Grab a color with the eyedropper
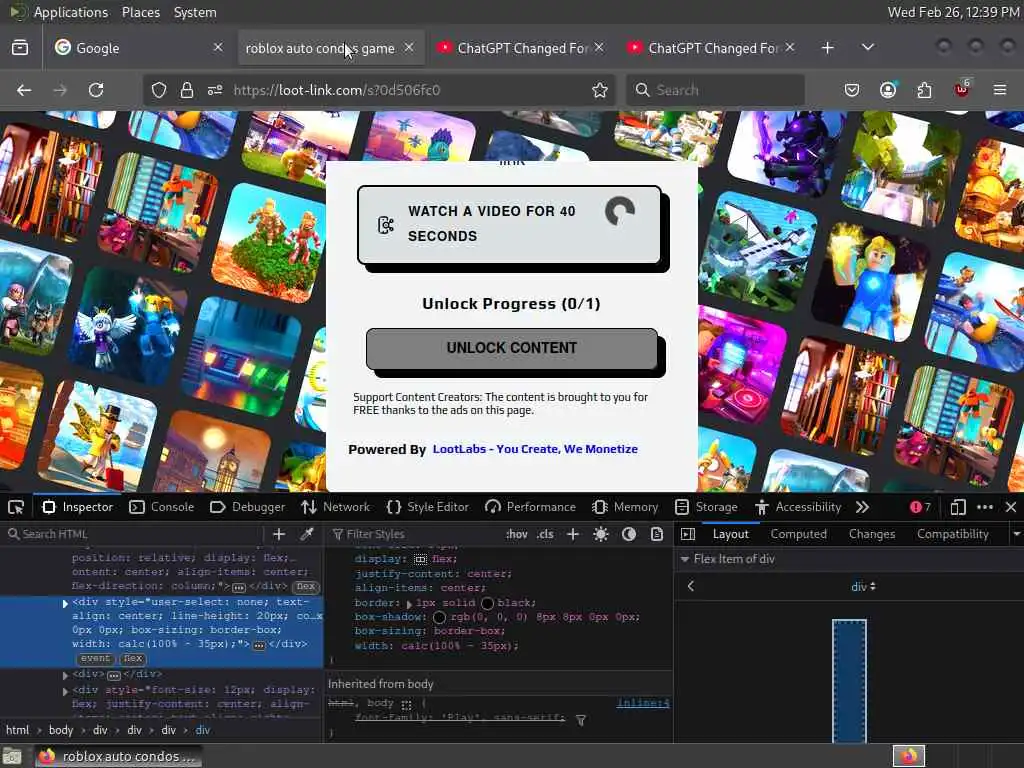Viewport: 1024px width, 768px height. [306, 534]
